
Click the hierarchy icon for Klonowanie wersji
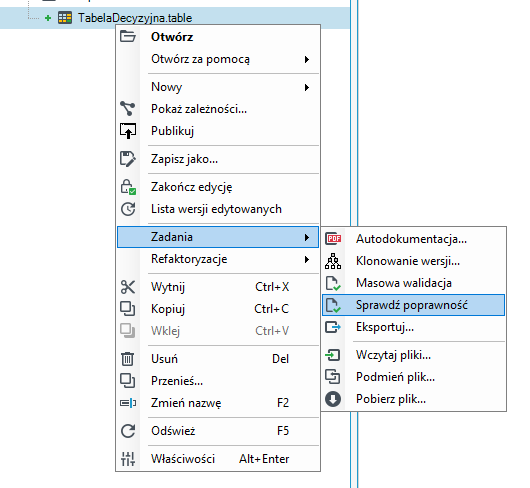point(333,261)
